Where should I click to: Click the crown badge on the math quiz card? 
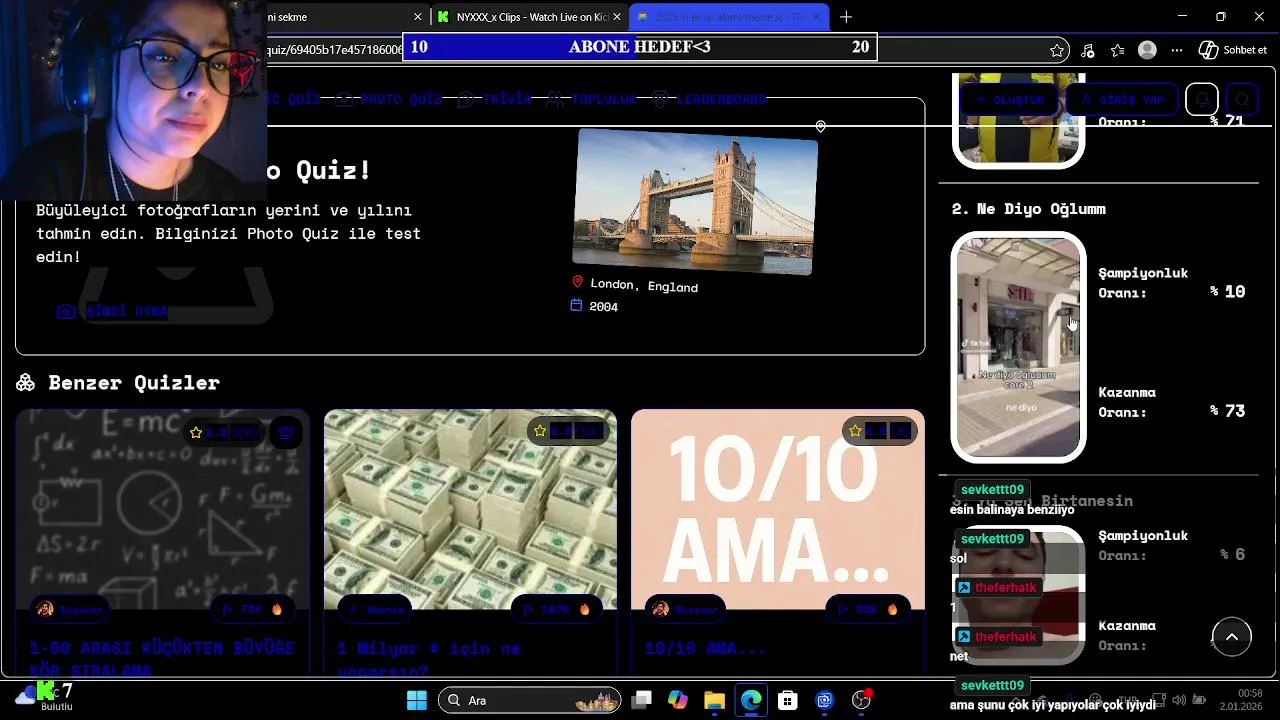pyautogui.click(x=286, y=432)
